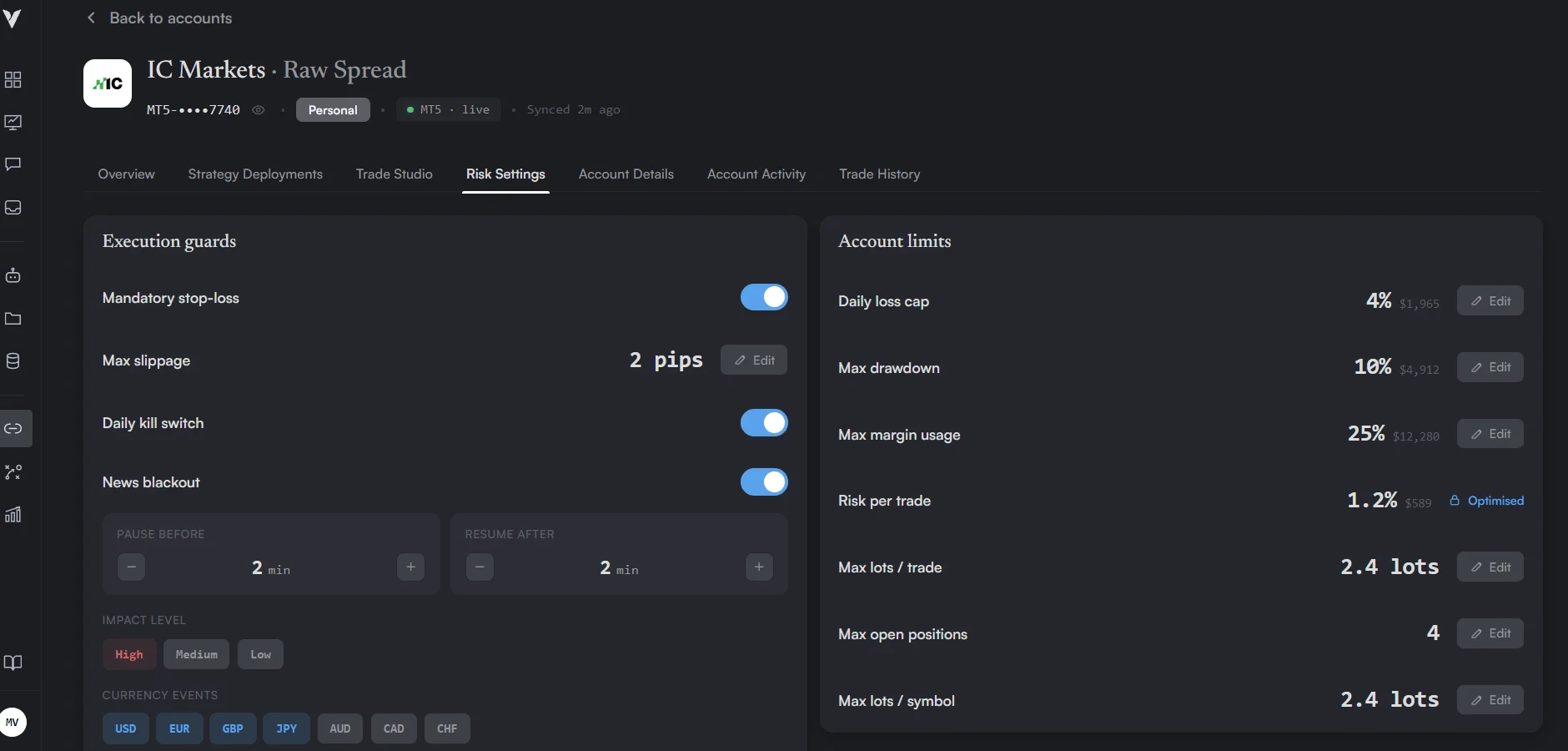Toggle the EUR currency events chip

coord(179,728)
